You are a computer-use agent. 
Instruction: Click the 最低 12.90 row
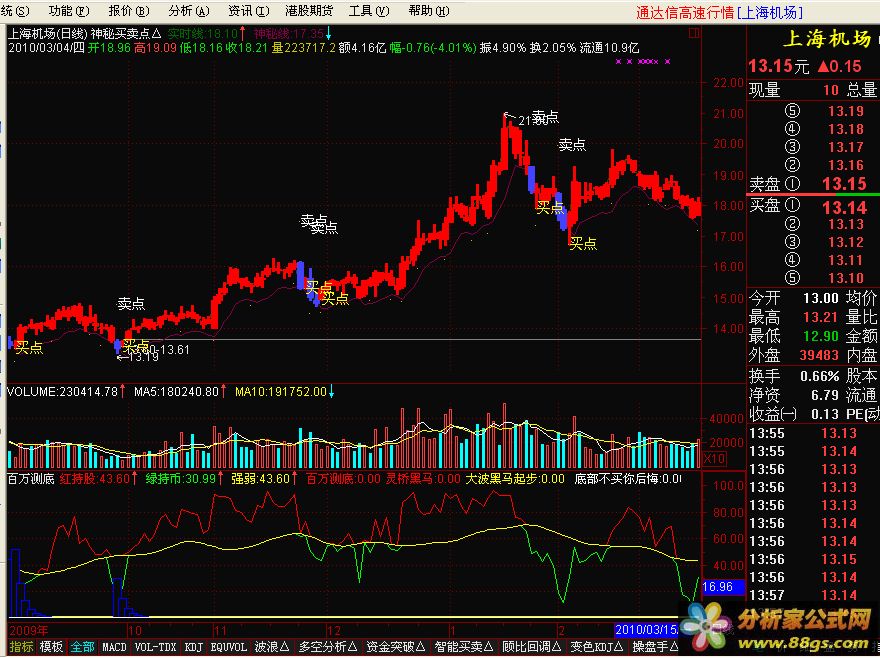coord(794,336)
